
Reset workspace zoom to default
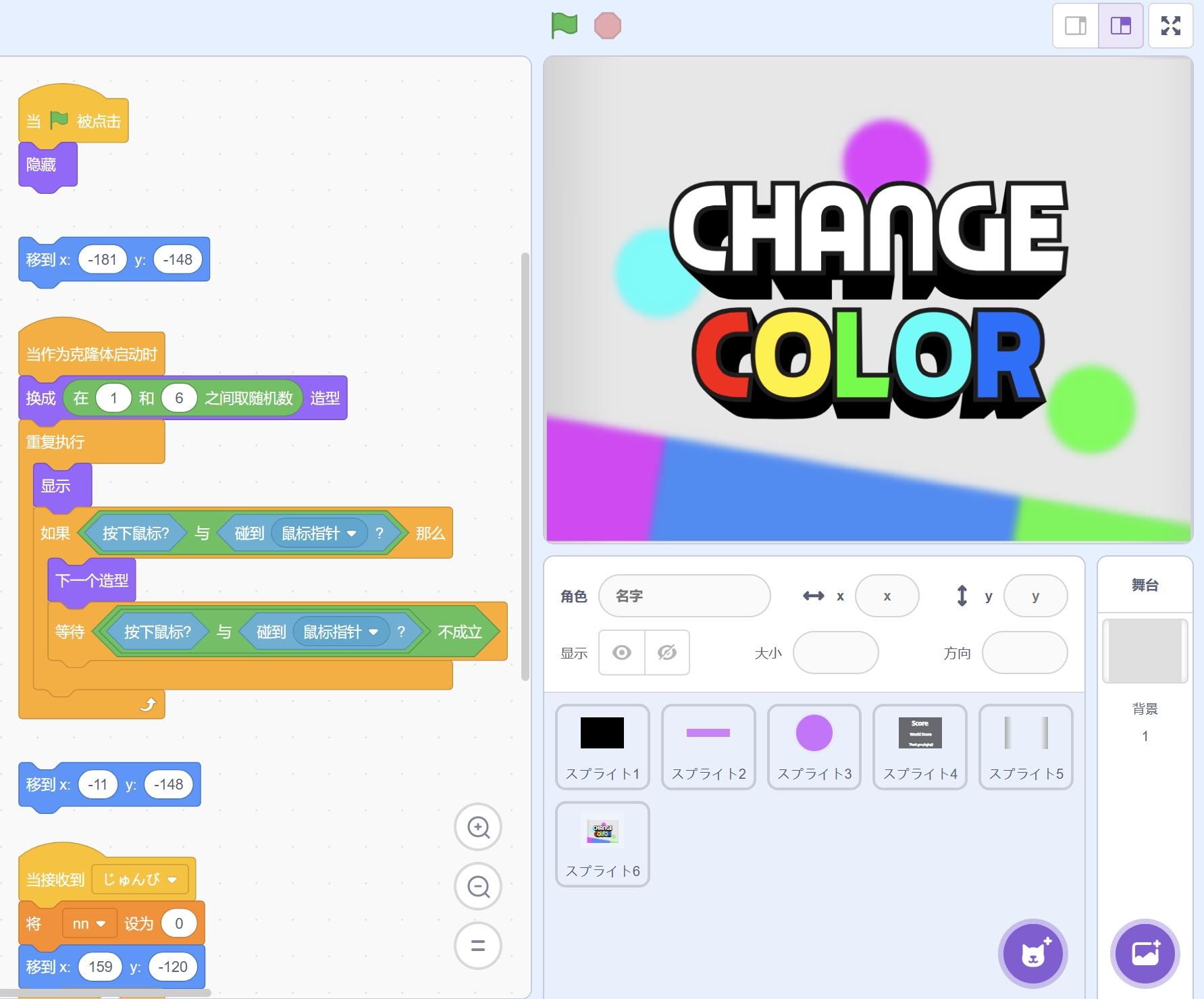tap(478, 946)
